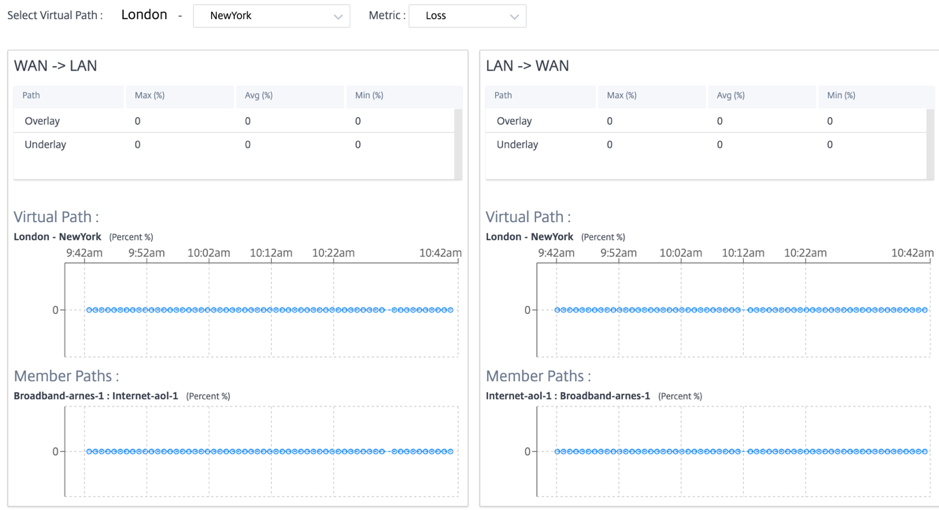
Task: Sort by Path column in LAN -> WAN table
Action: [540, 96]
